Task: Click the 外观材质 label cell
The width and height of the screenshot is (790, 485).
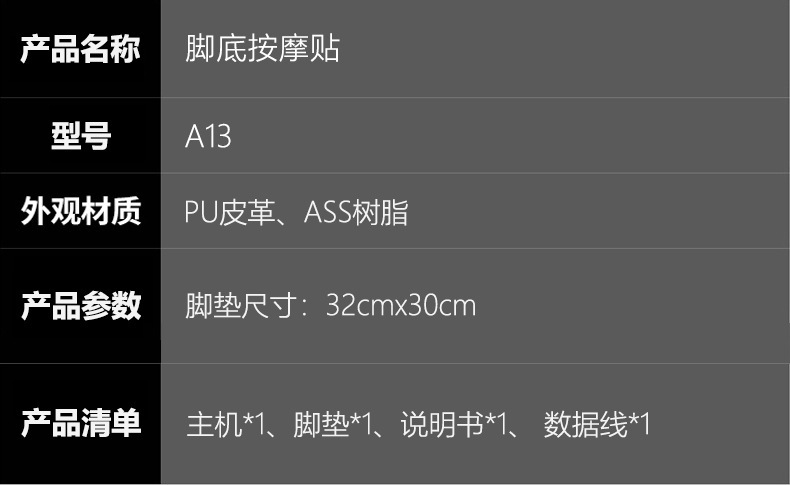Action: coord(80,211)
